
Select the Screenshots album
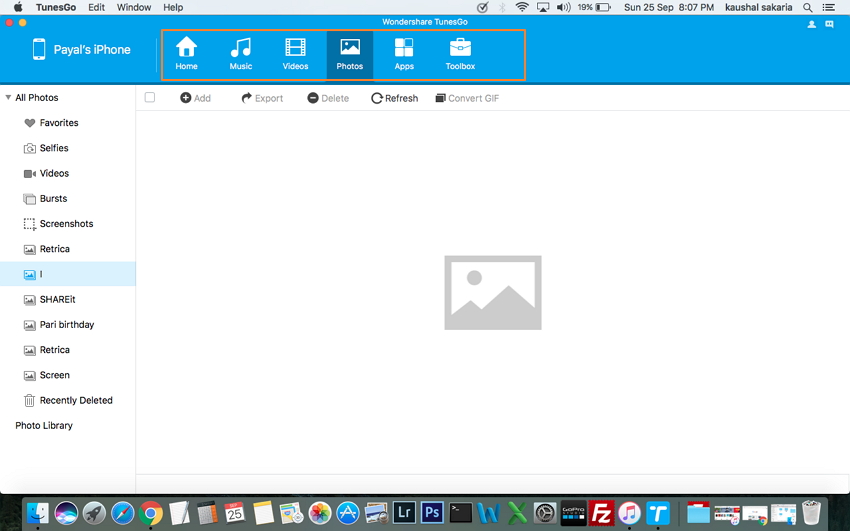[66, 224]
